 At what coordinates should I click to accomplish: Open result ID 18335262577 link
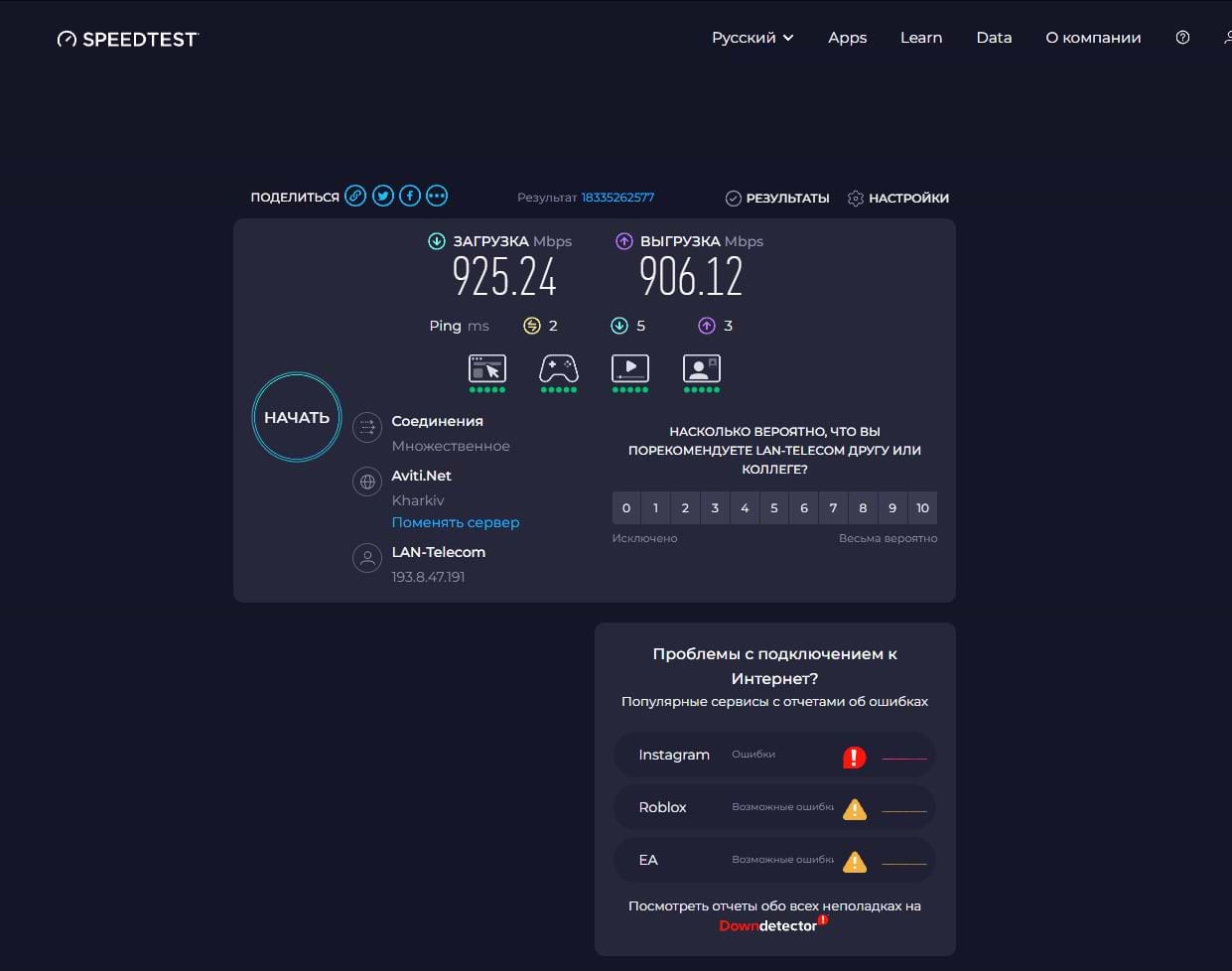click(x=617, y=198)
